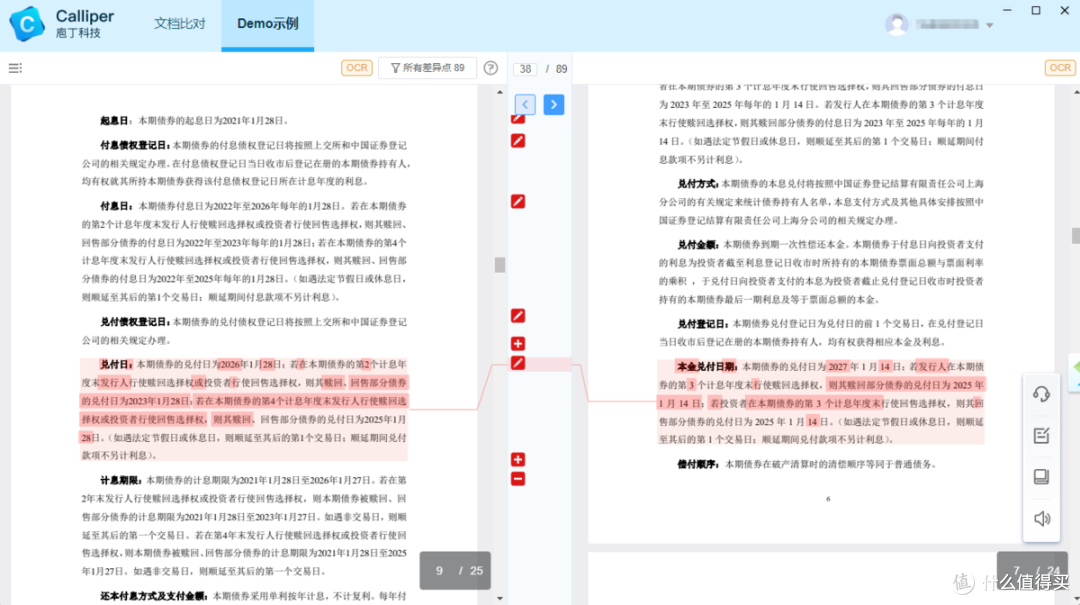Click 兑付方式 heading in right document
The width and height of the screenshot is (1080, 605).
click(698, 184)
